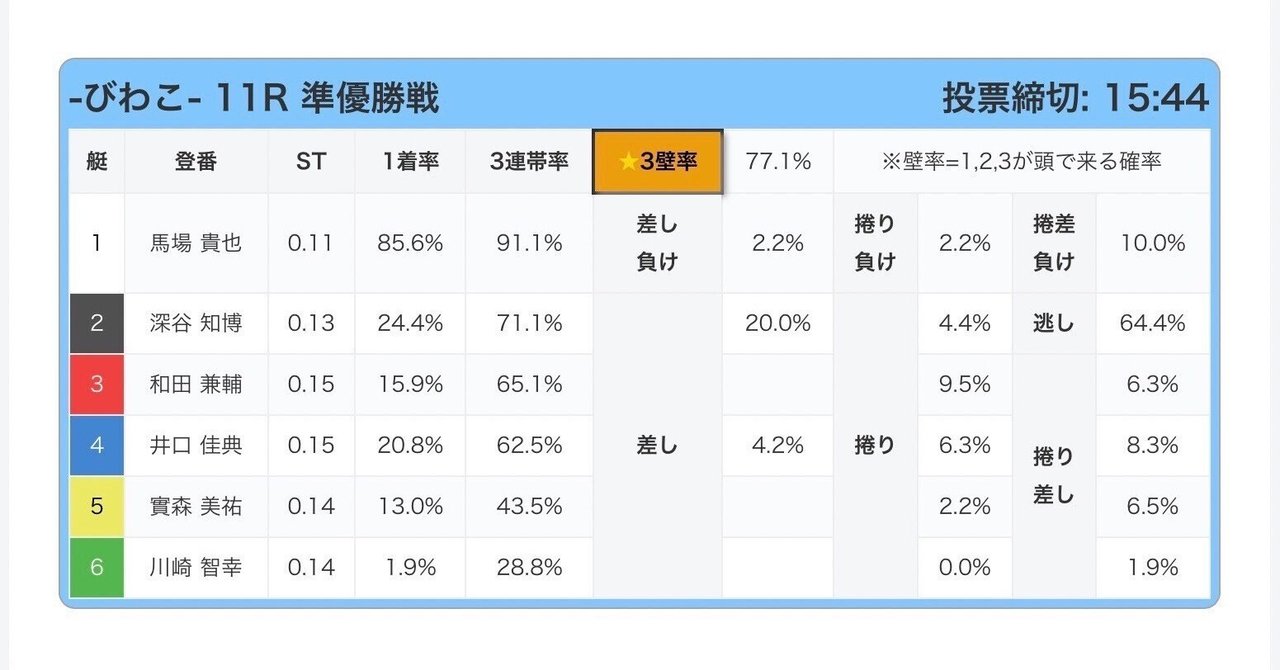Click the 登番 column header
The width and height of the screenshot is (1280, 670).
pyautogui.click(x=196, y=161)
